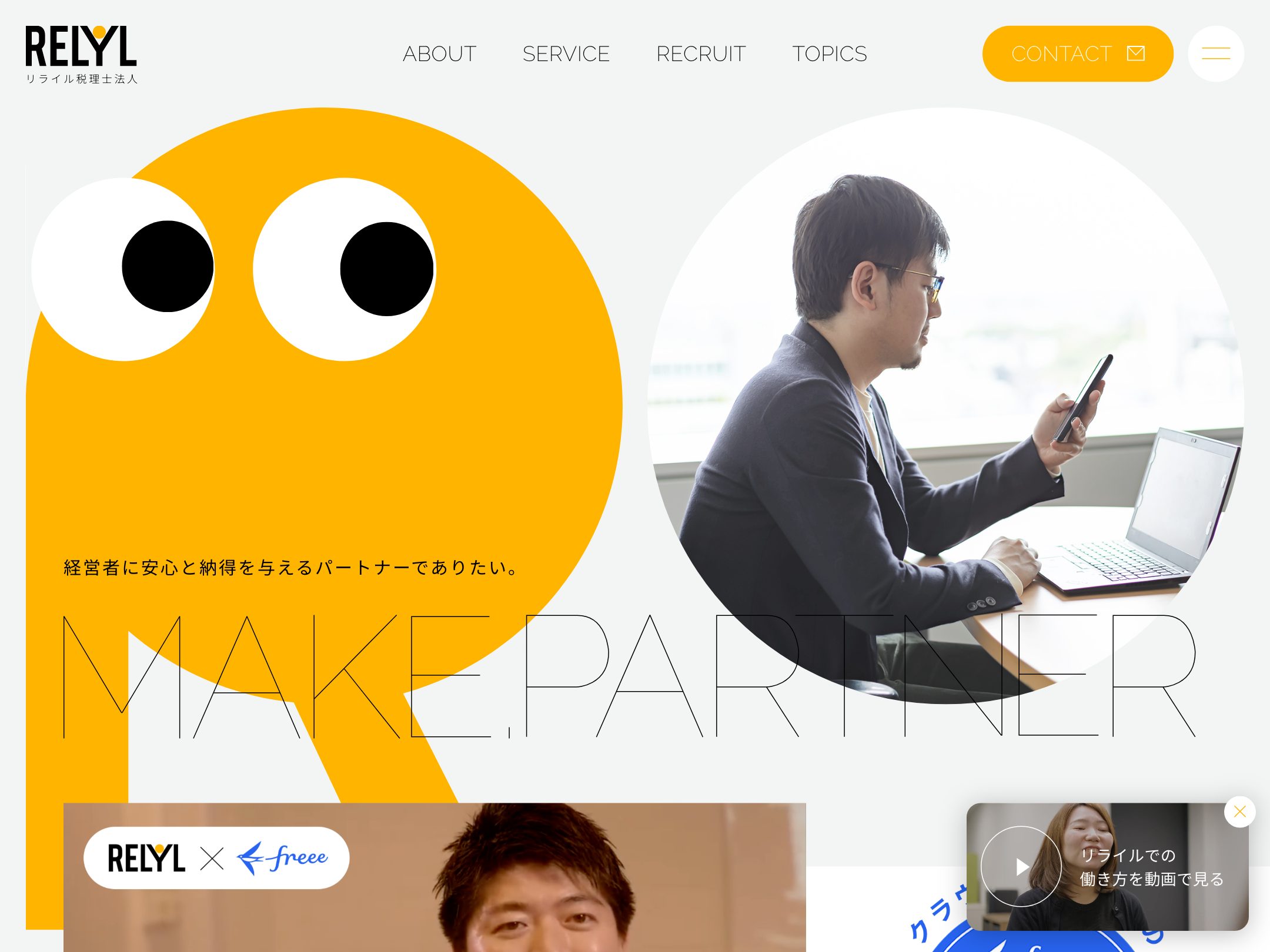Open the ABOUT menu item
The height and width of the screenshot is (952, 1270).
tap(439, 54)
